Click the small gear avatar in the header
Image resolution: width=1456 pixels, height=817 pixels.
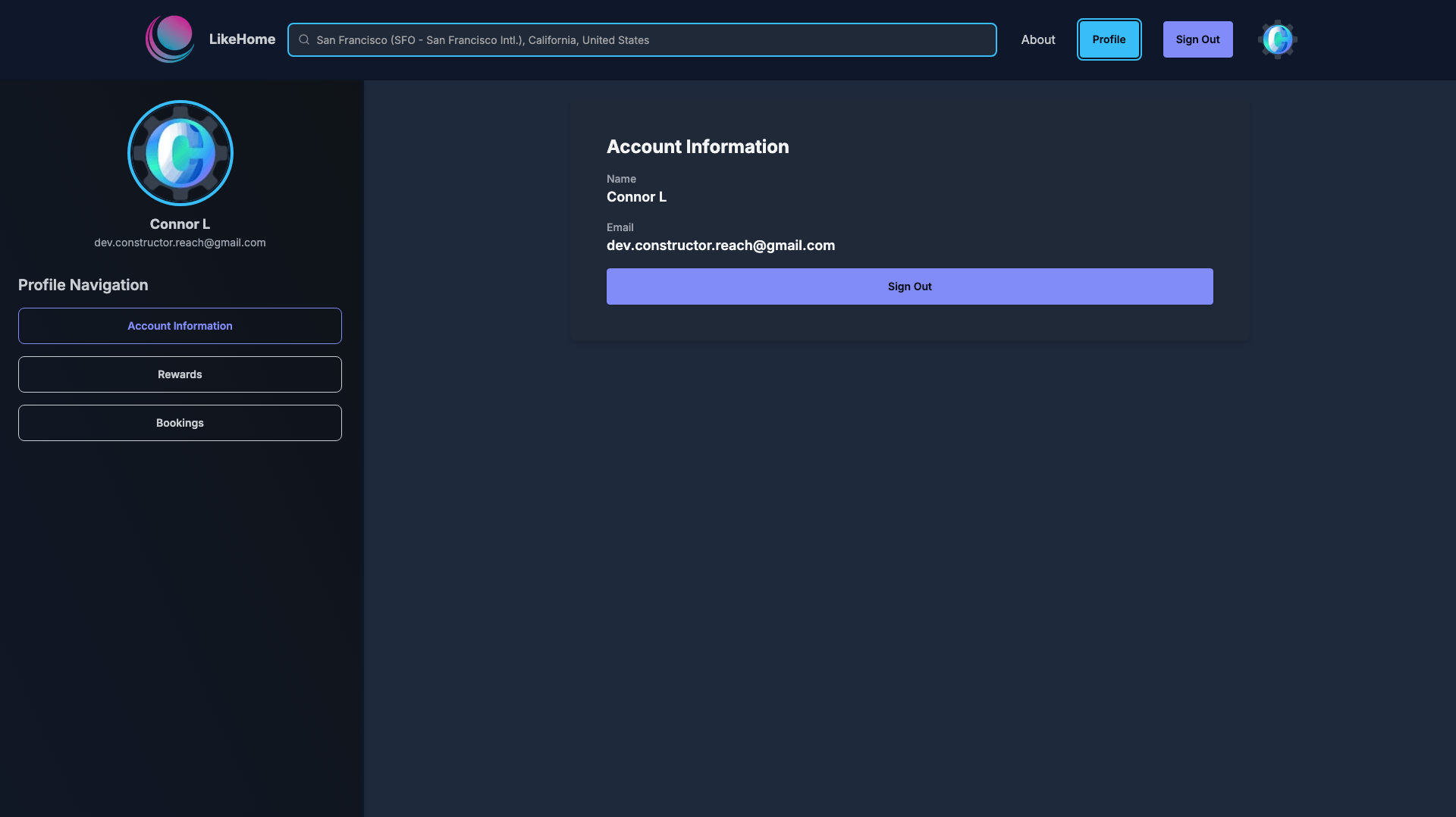tap(1277, 39)
